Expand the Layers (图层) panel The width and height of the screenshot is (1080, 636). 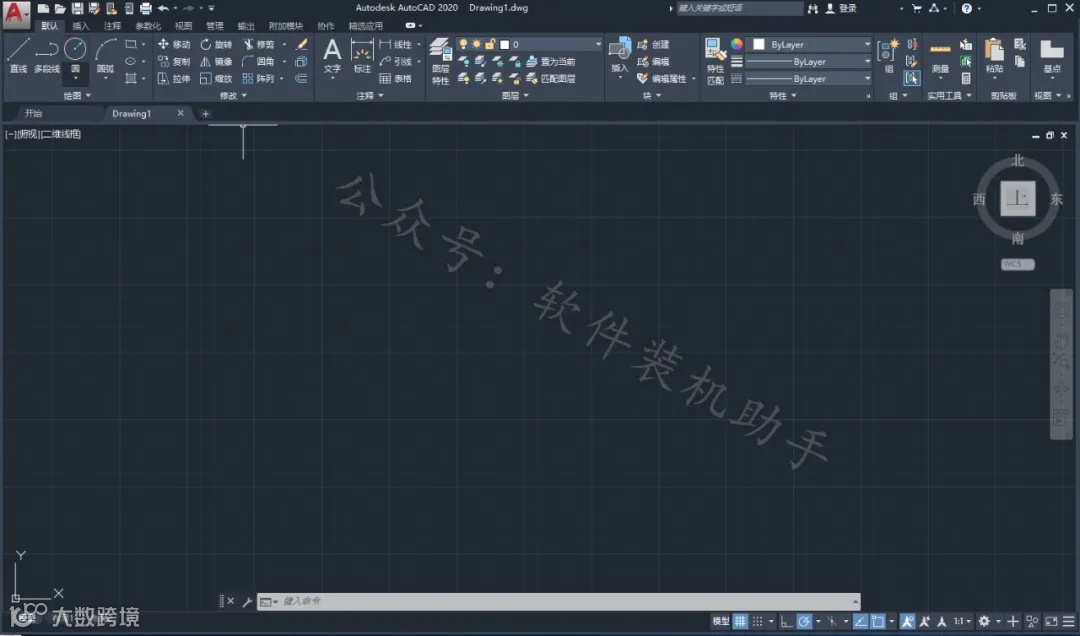coord(515,96)
